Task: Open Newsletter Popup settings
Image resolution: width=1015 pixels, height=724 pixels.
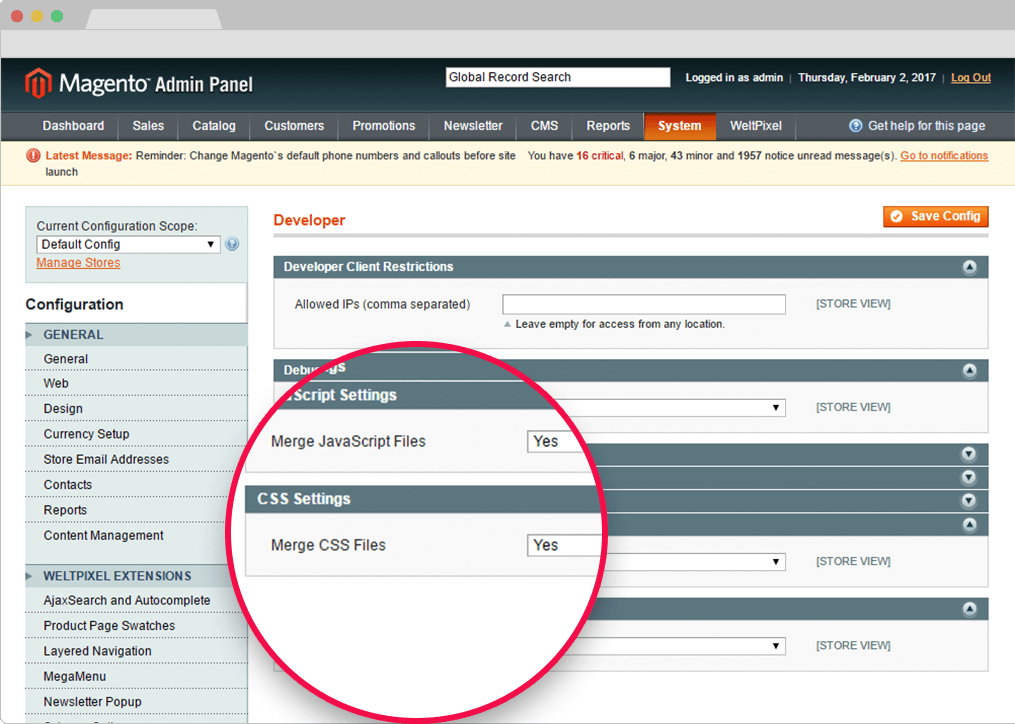Action: (137, 701)
